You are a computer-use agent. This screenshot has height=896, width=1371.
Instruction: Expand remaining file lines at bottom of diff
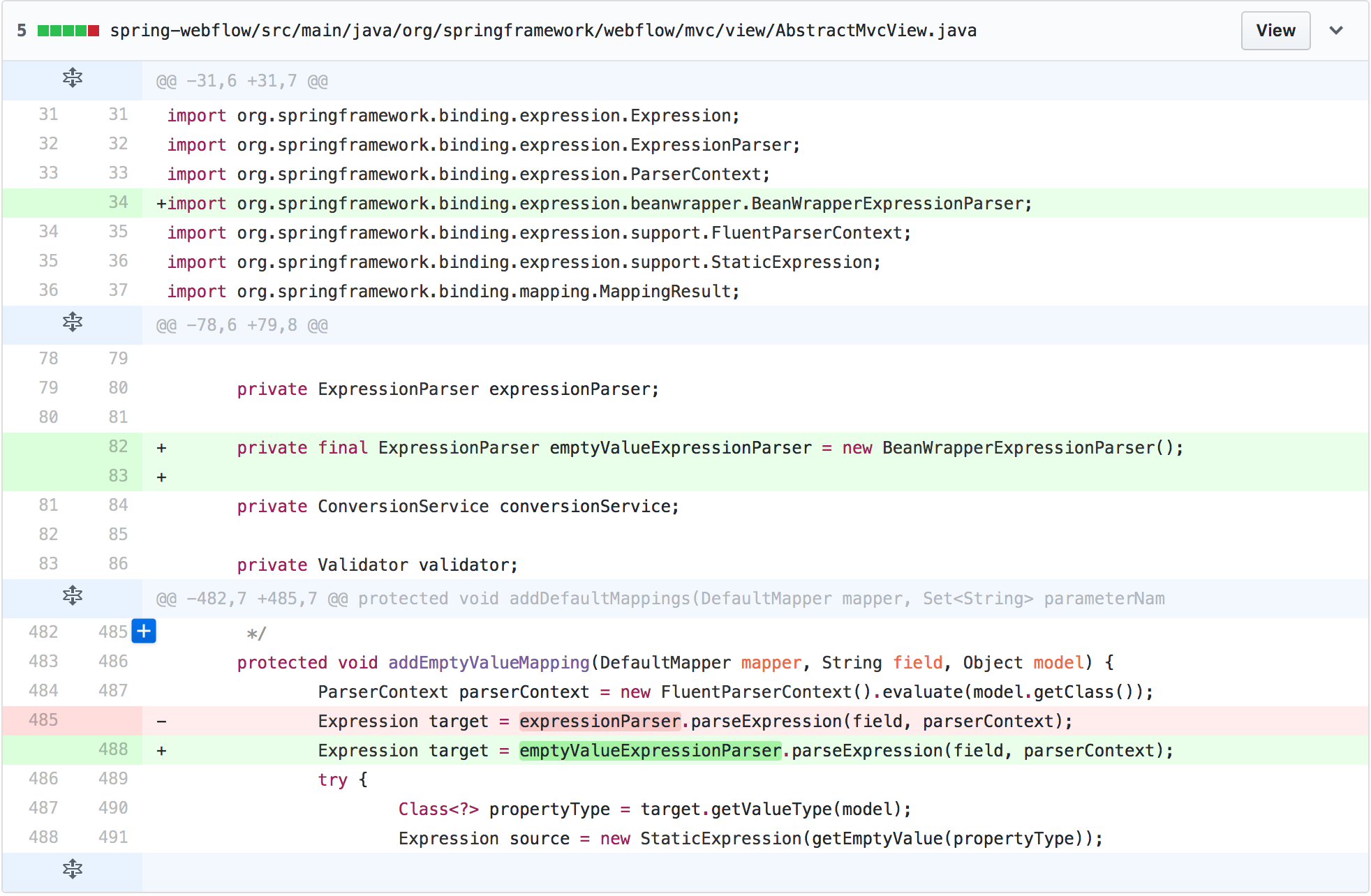(x=72, y=869)
